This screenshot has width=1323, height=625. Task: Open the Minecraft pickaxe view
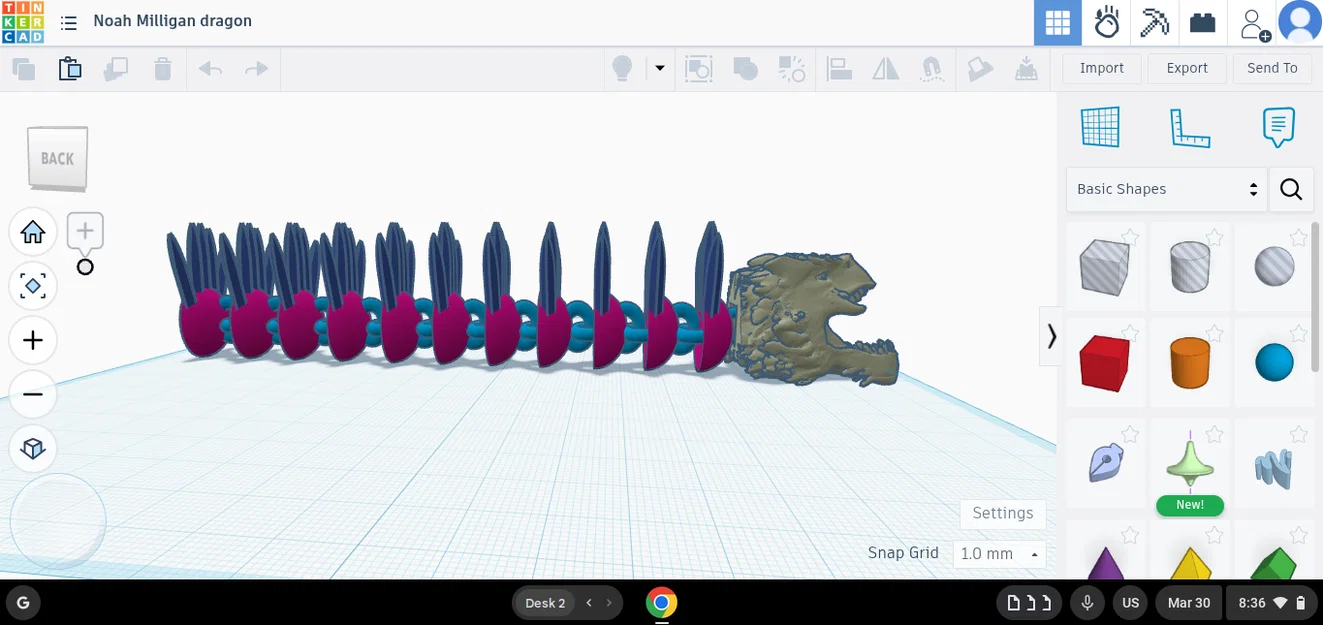pos(1154,22)
